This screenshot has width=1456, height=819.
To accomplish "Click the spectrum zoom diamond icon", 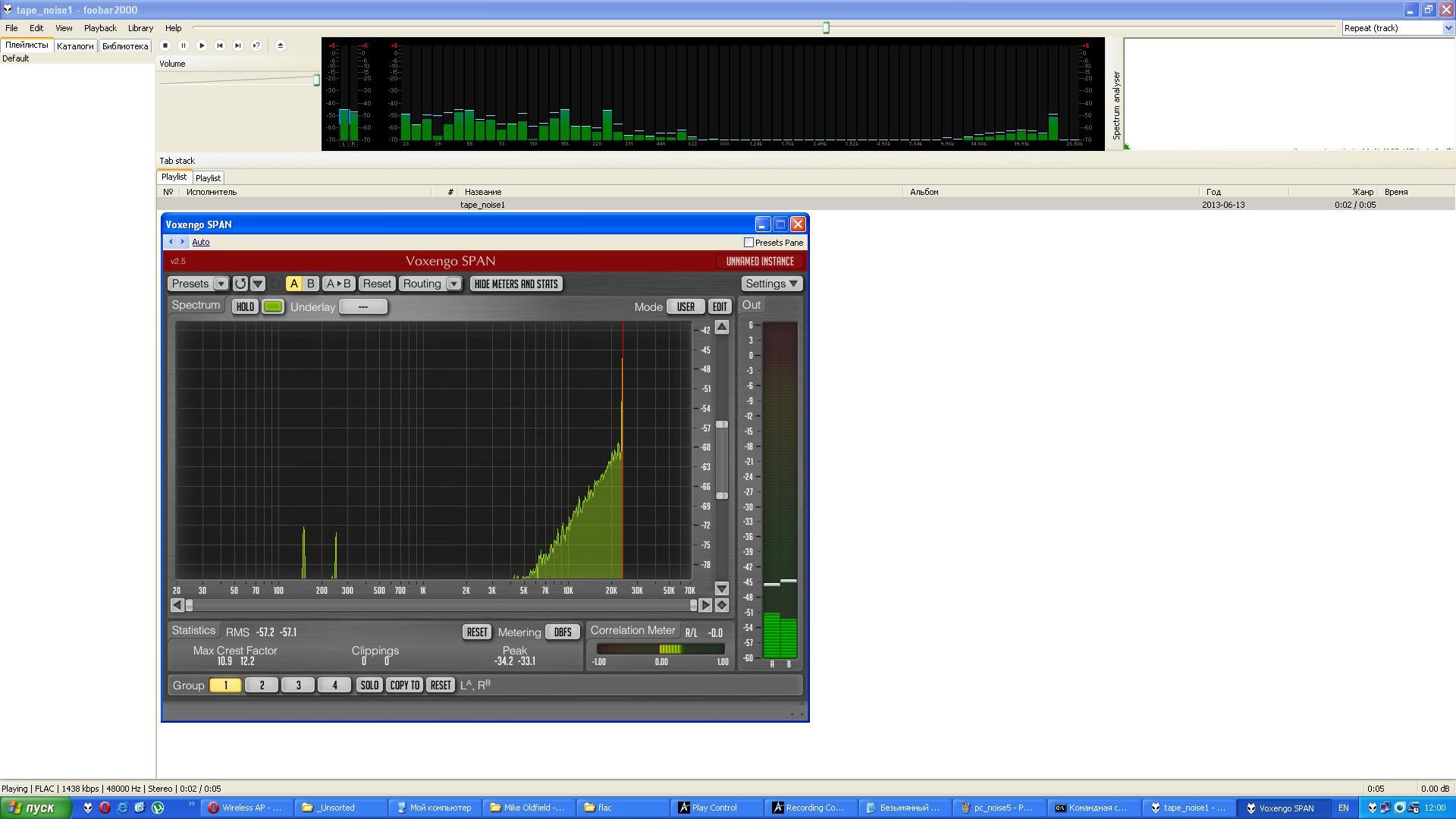I will point(722,605).
